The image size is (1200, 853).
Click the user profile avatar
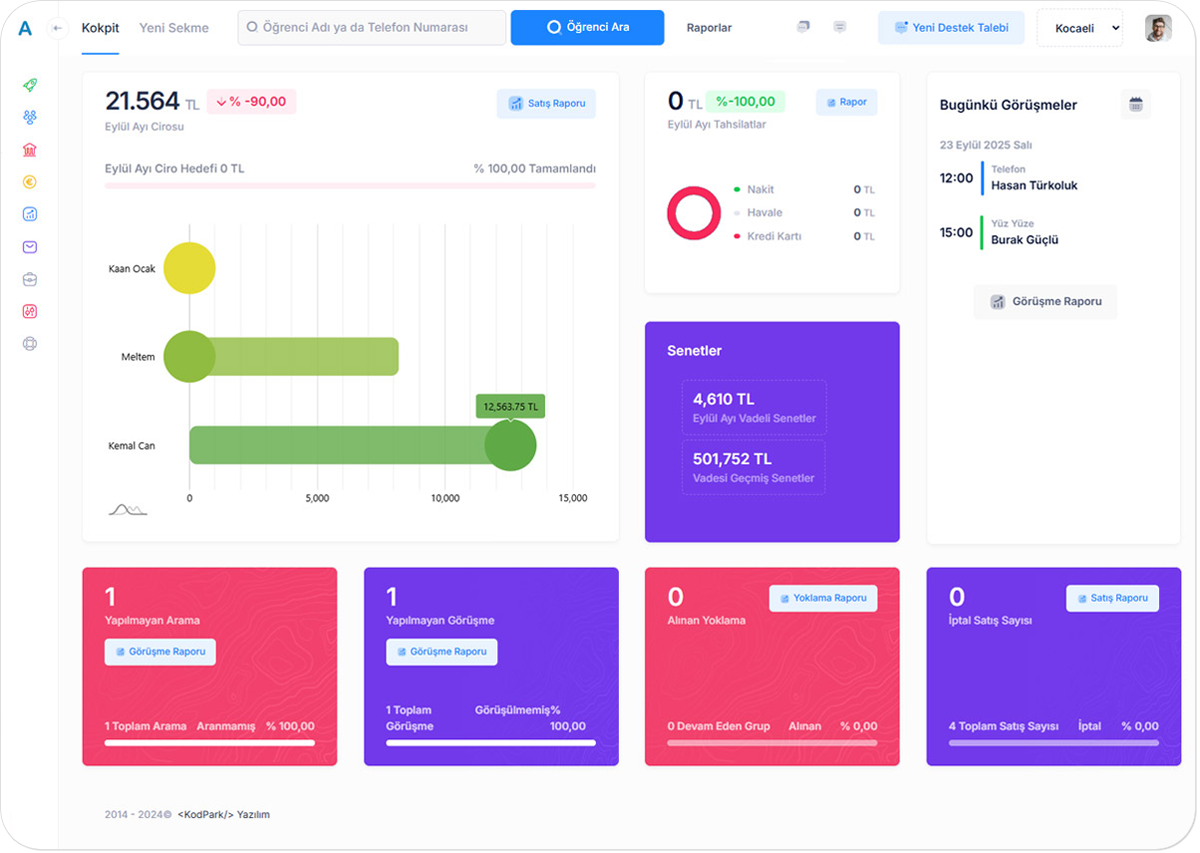click(x=1158, y=28)
